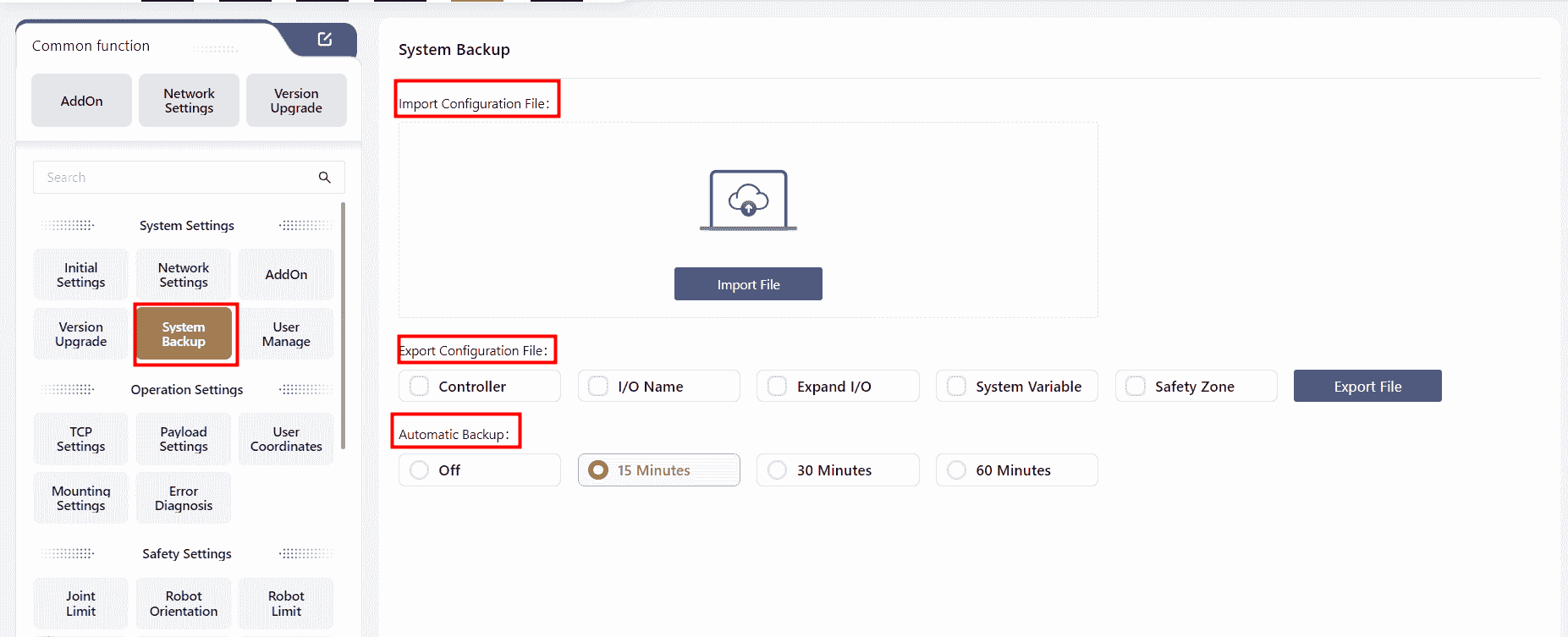Click the Export File button

point(1367,386)
